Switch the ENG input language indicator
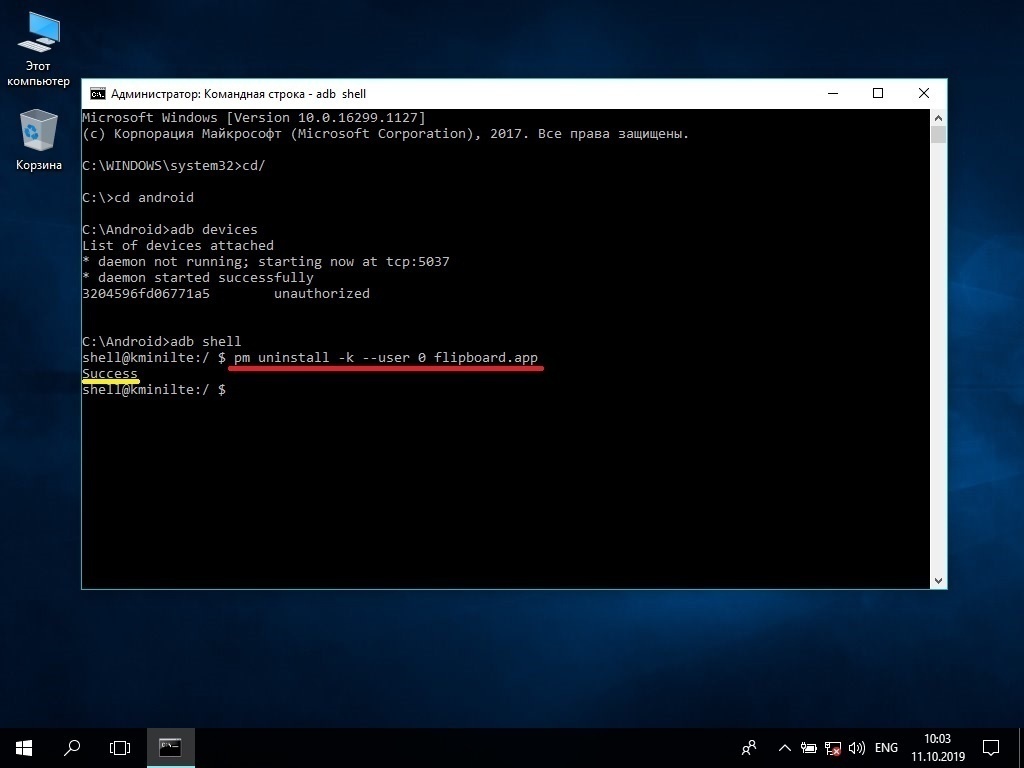The width and height of the screenshot is (1024, 768). 886,748
